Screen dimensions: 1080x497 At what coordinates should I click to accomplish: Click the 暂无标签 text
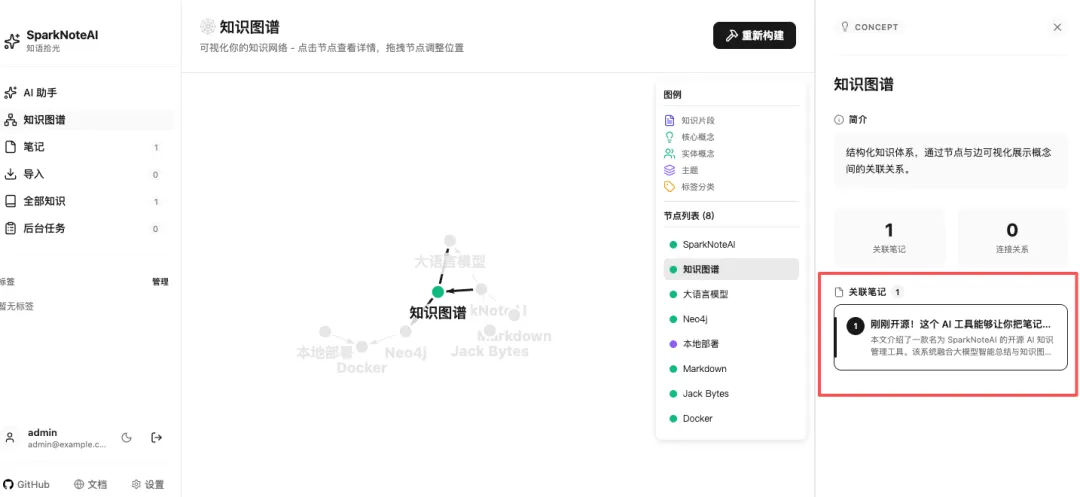point(17,306)
